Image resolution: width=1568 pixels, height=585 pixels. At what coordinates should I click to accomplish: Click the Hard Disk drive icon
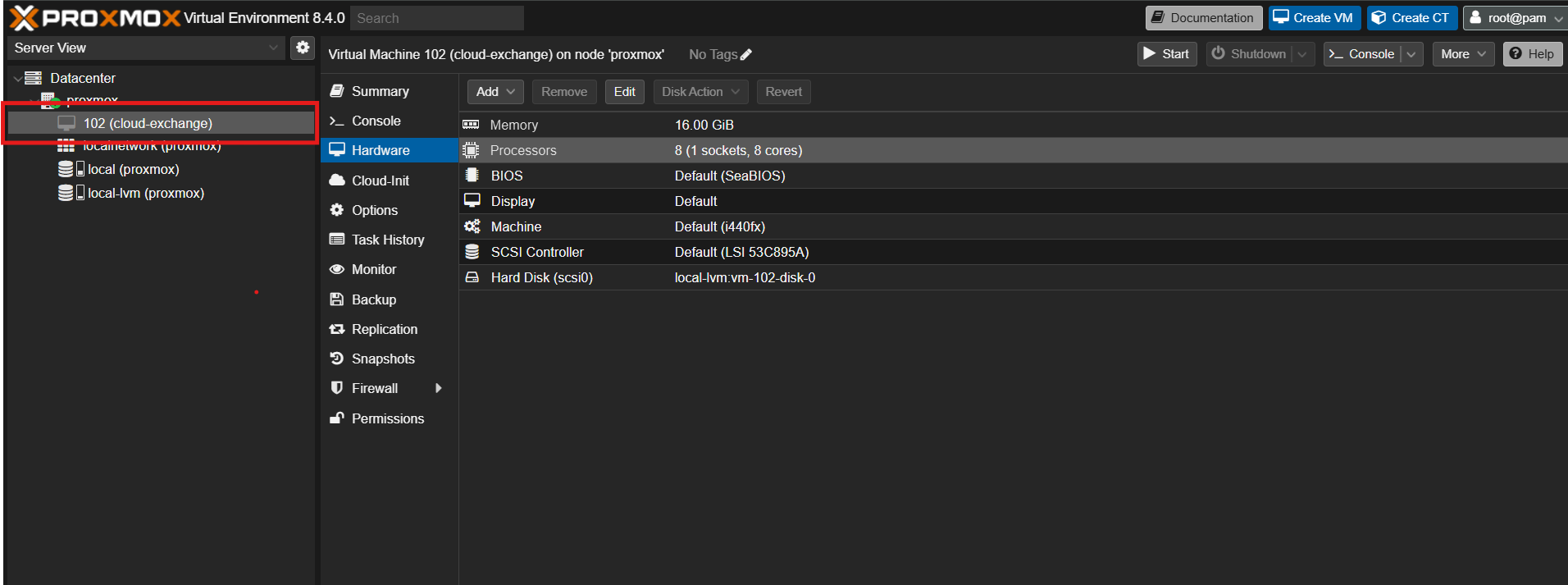[472, 277]
